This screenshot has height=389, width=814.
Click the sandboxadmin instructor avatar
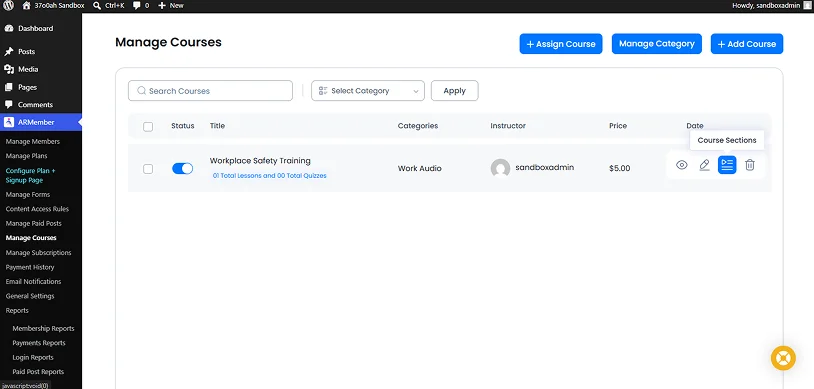point(500,168)
